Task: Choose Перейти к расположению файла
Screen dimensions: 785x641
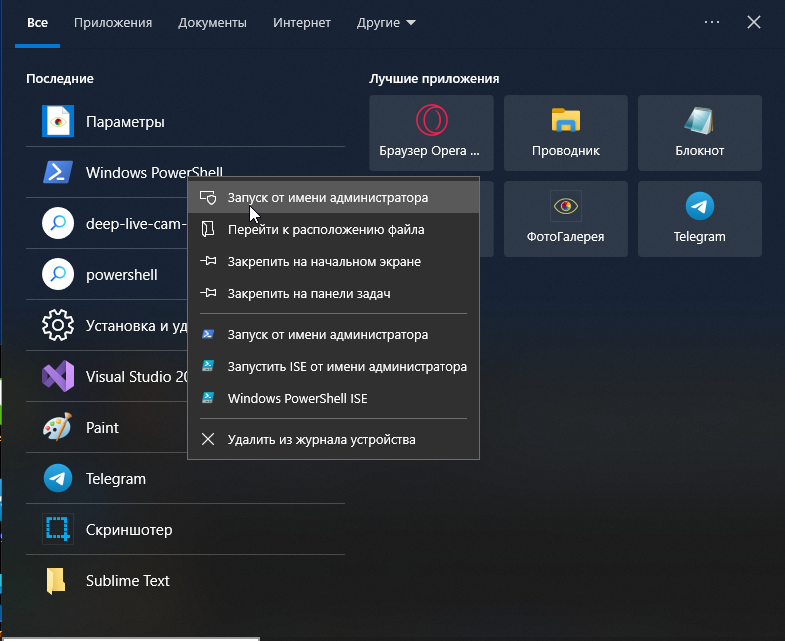Action: click(326, 230)
